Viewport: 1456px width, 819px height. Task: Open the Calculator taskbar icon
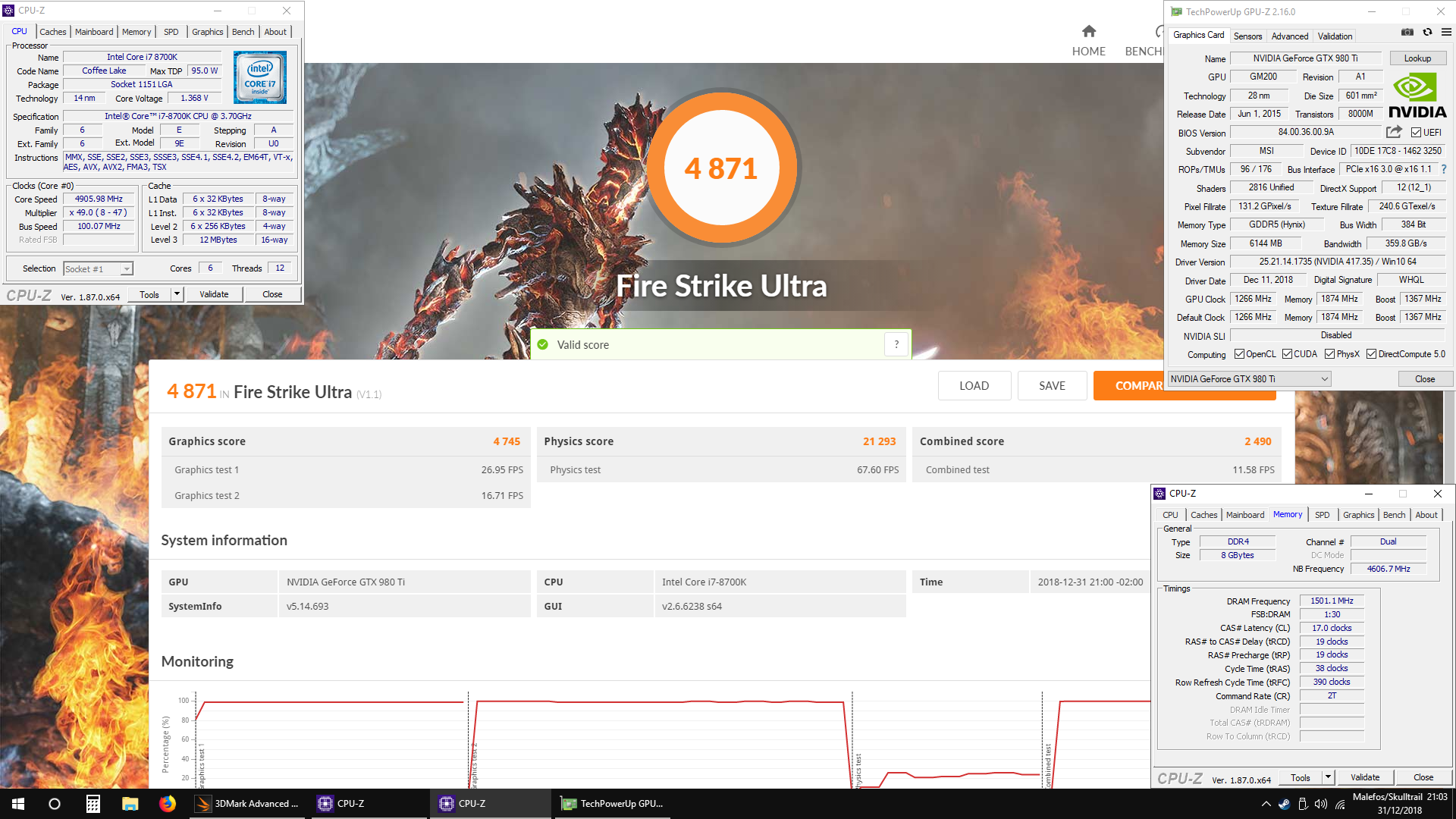pos(93,804)
